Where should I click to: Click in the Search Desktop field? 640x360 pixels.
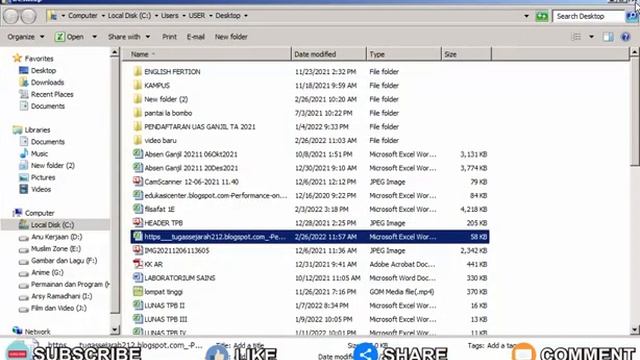coord(589,16)
